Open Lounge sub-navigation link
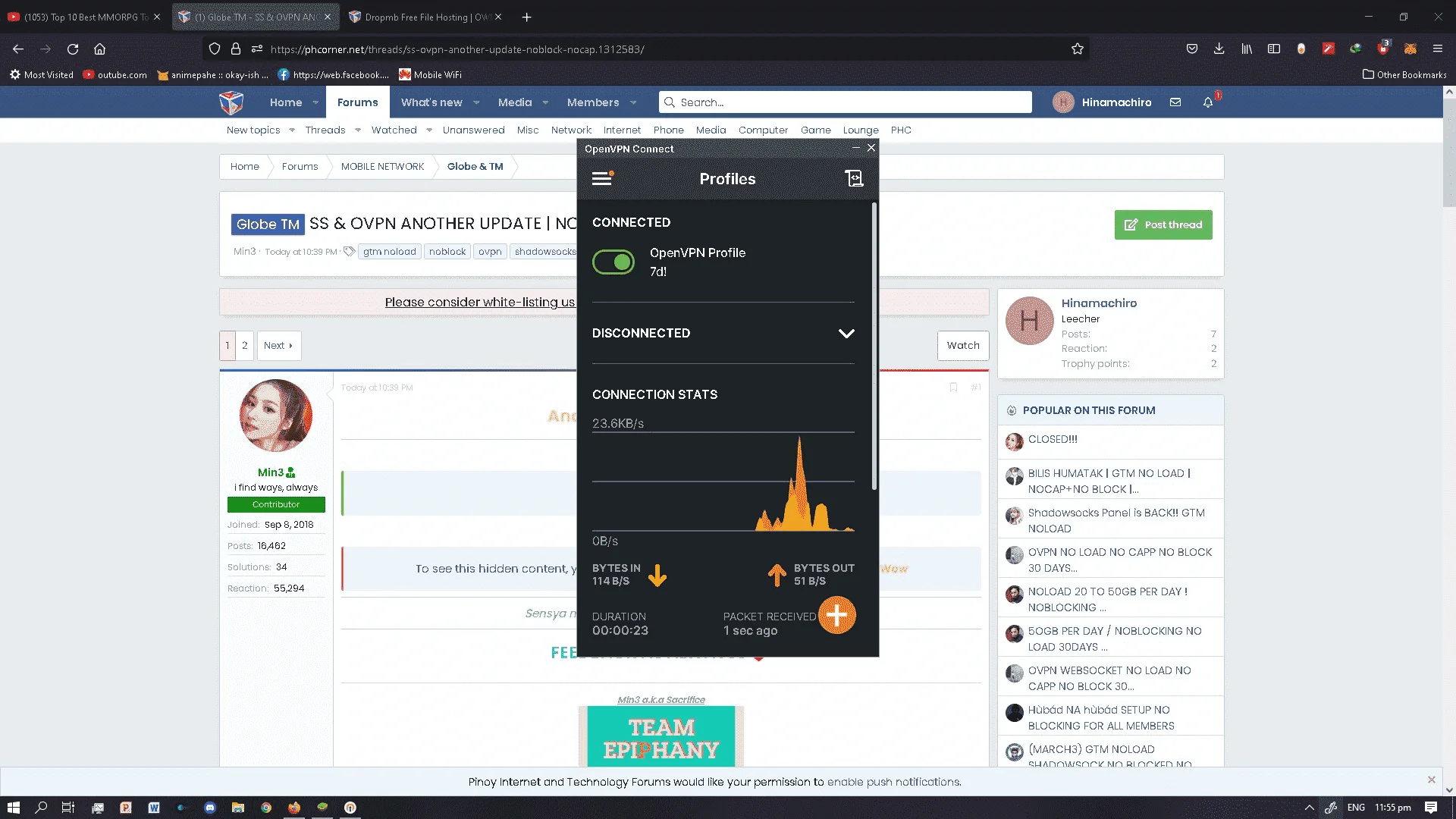This screenshot has height=819, width=1456. pos(861,130)
